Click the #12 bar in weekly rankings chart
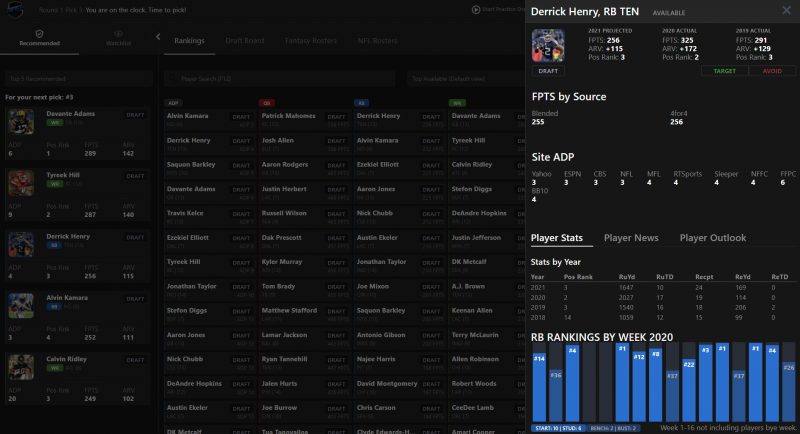 639,387
